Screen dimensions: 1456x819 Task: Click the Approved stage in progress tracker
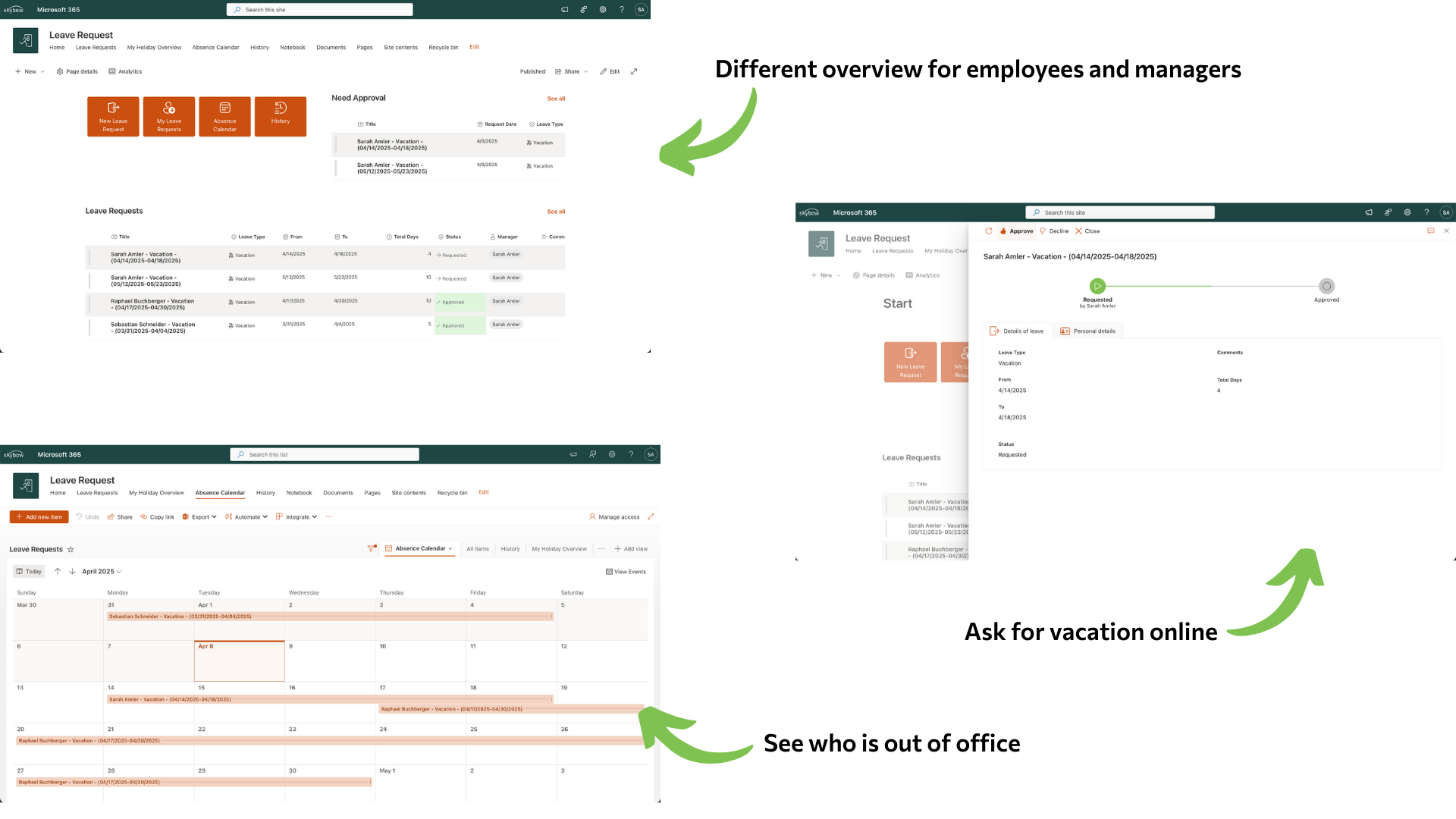[x=1326, y=287]
